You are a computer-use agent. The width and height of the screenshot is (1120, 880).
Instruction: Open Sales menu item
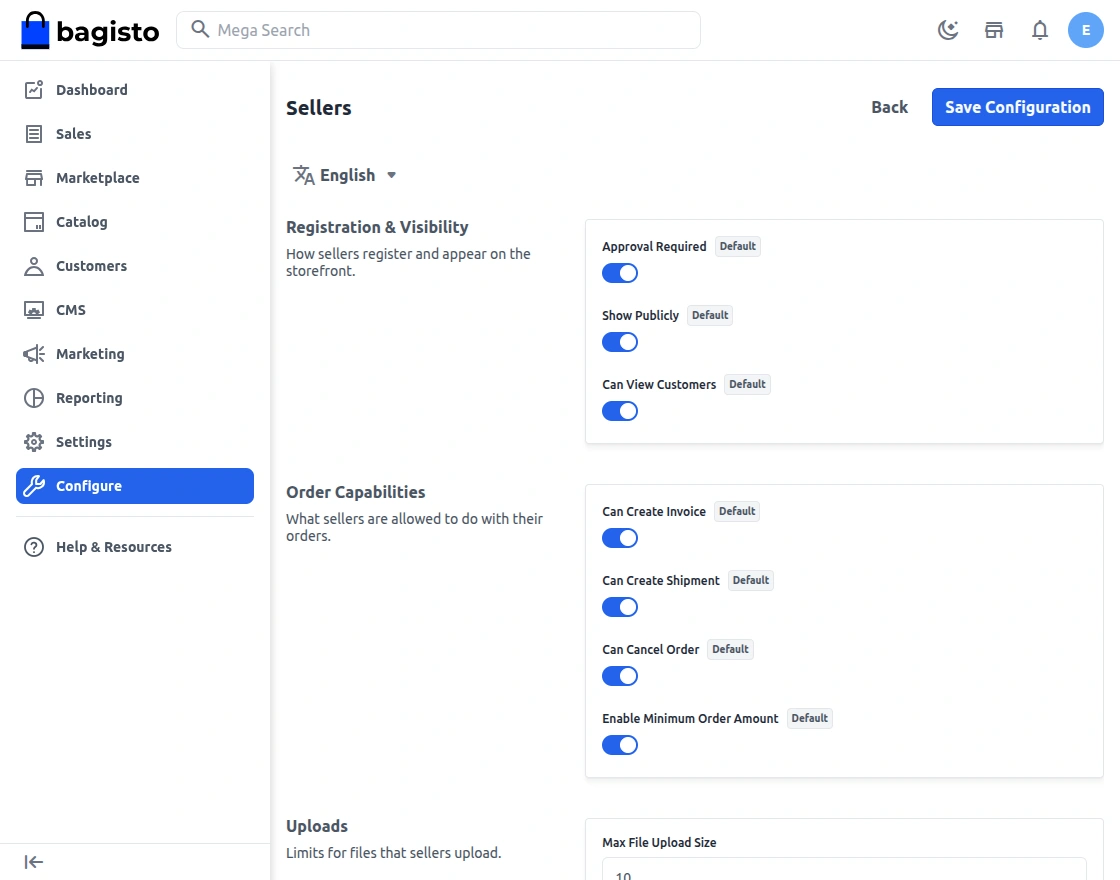point(135,134)
